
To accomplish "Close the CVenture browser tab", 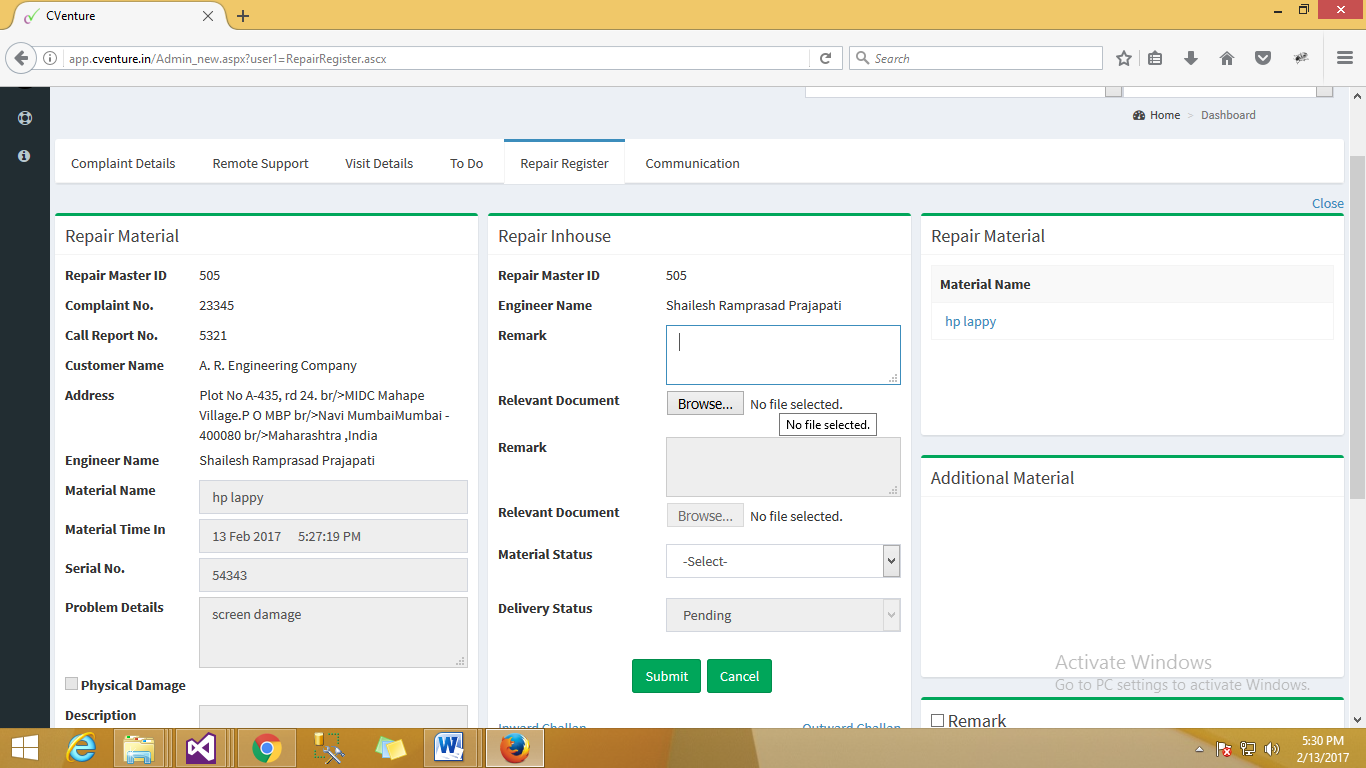I will [208, 16].
